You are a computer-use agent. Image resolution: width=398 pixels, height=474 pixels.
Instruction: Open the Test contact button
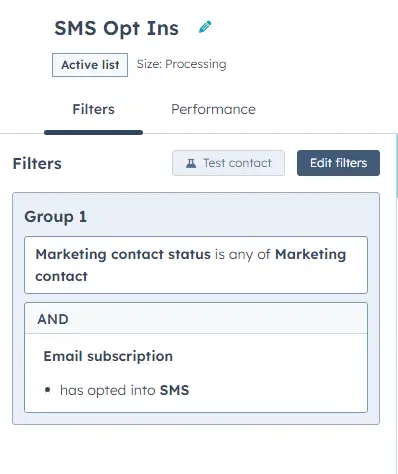pos(228,163)
